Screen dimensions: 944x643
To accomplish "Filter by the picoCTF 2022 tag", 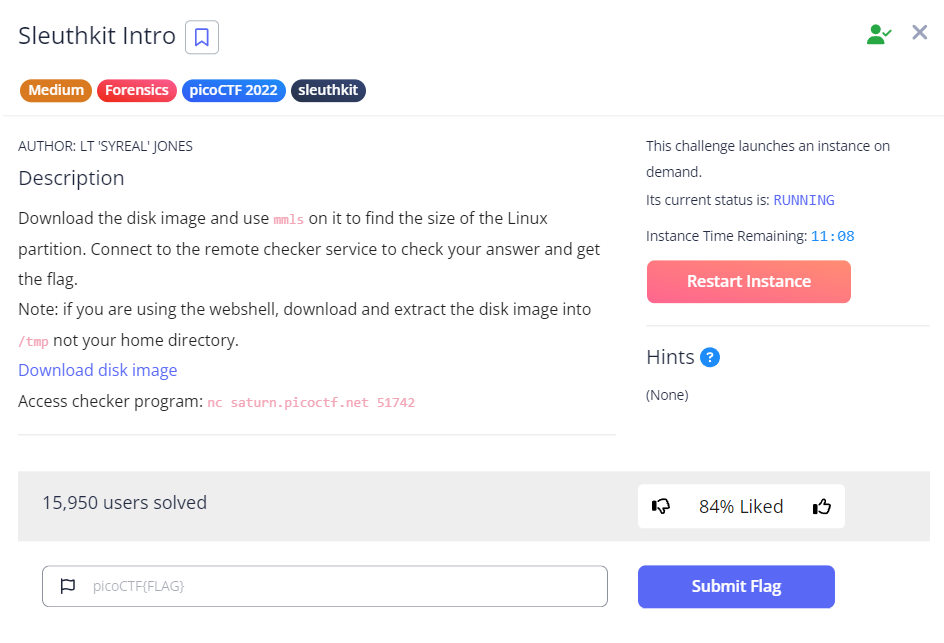I will tap(233, 90).
